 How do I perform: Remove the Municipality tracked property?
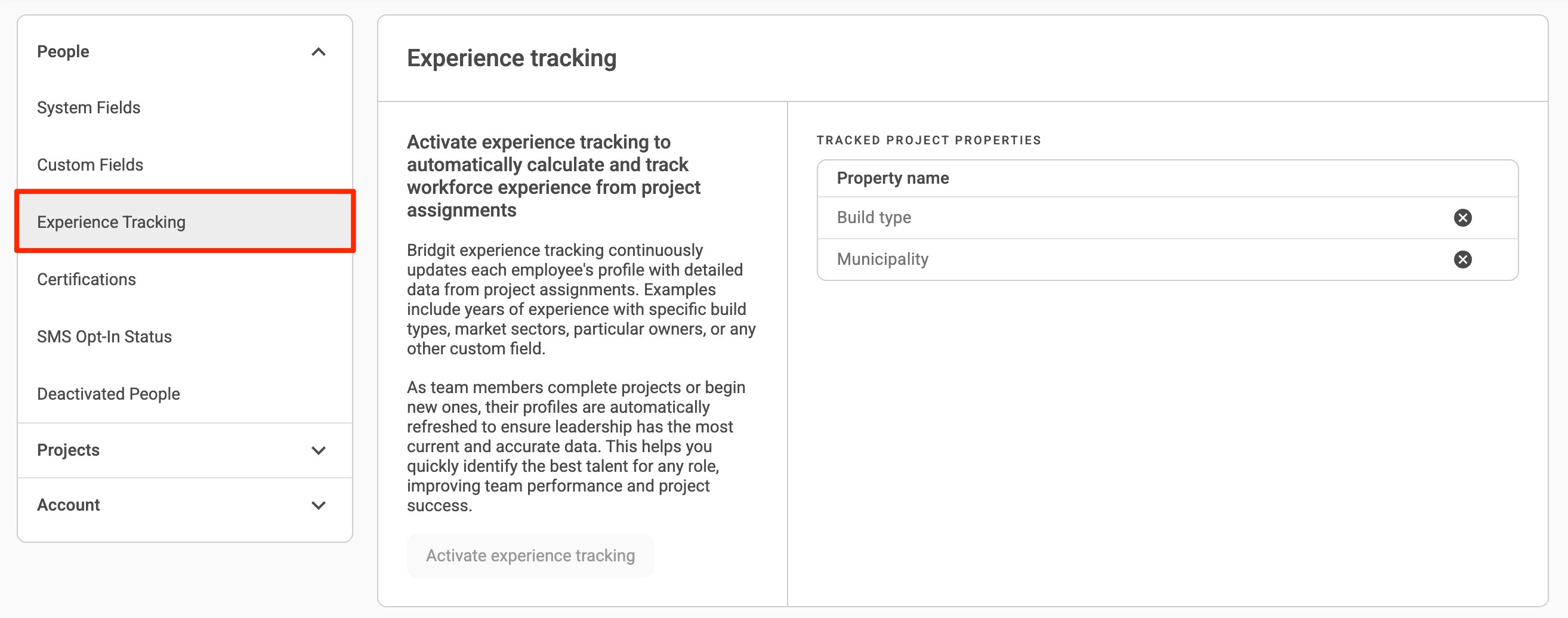point(1462,259)
